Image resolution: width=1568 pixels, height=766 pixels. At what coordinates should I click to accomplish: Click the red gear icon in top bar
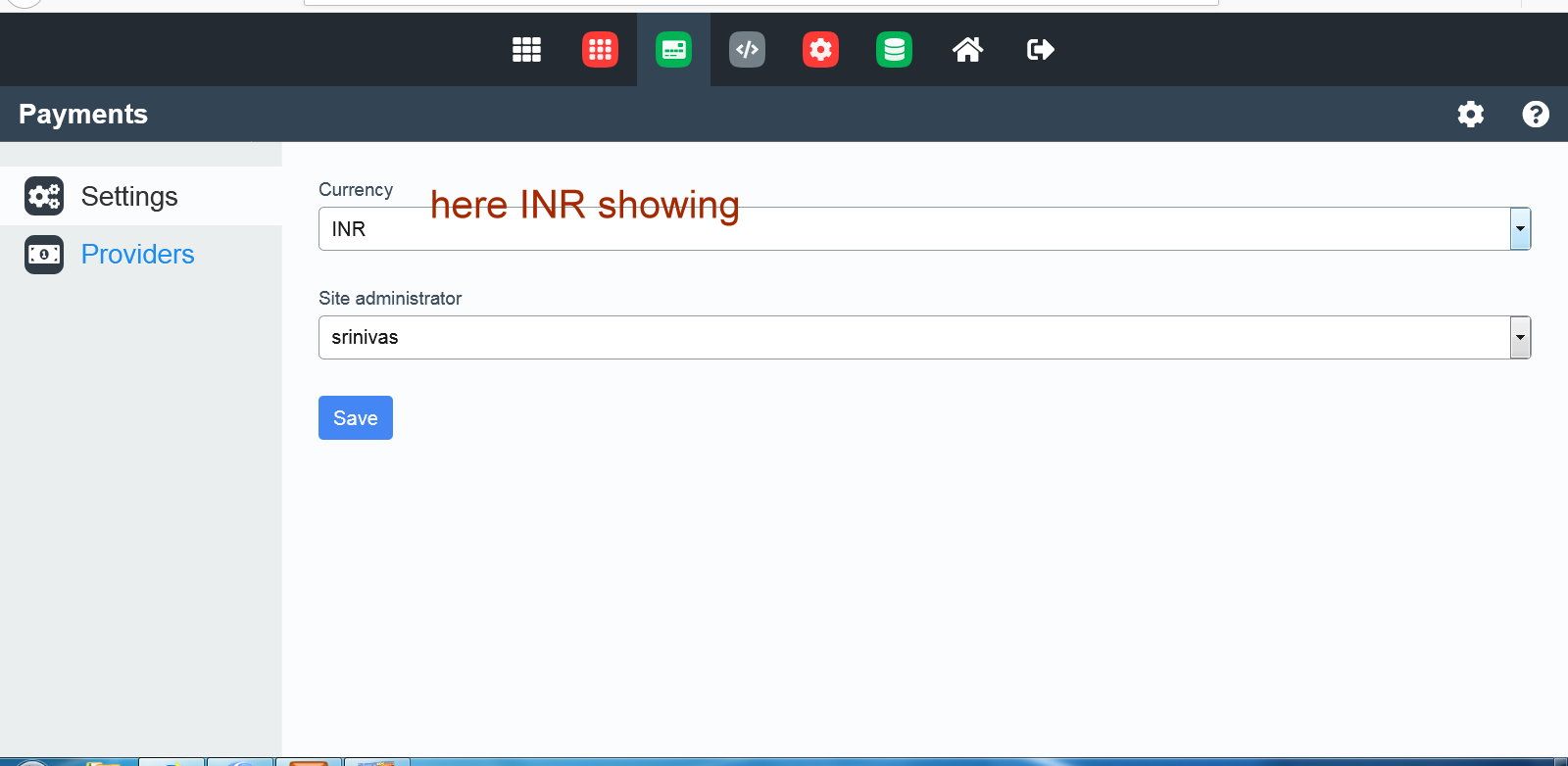pyautogui.click(x=820, y=50)
